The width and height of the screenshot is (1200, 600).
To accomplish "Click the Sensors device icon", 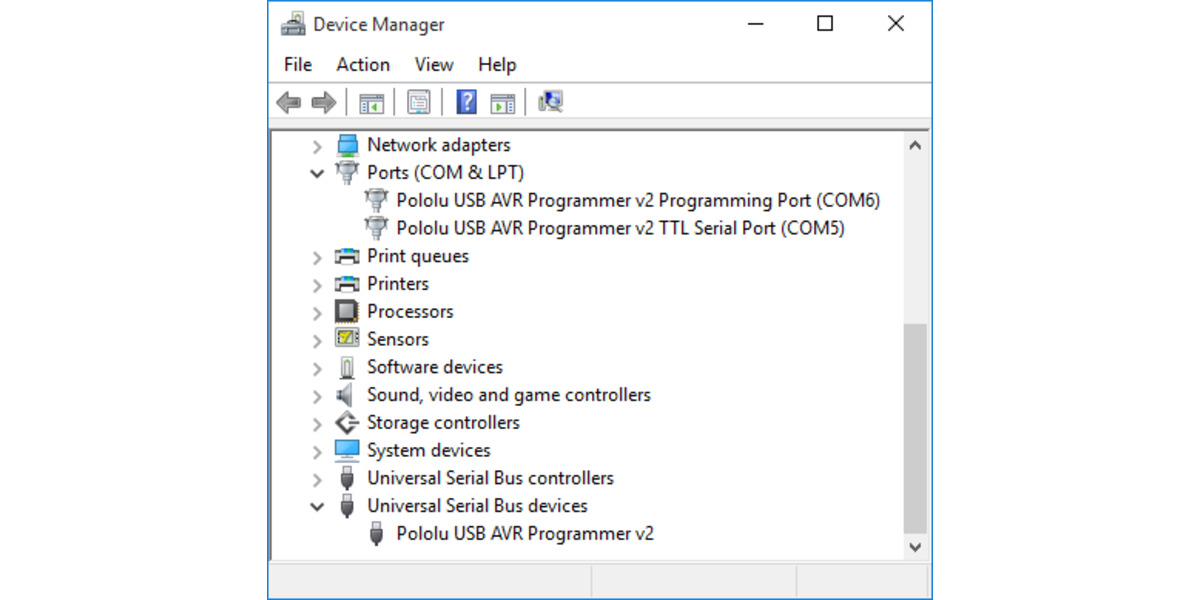I will [x=347, y=339].
